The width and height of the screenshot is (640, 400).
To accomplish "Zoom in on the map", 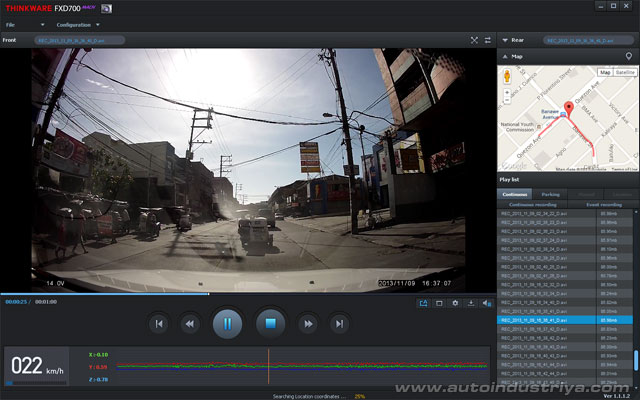I will pyautogui.click(x=507, y=93).
